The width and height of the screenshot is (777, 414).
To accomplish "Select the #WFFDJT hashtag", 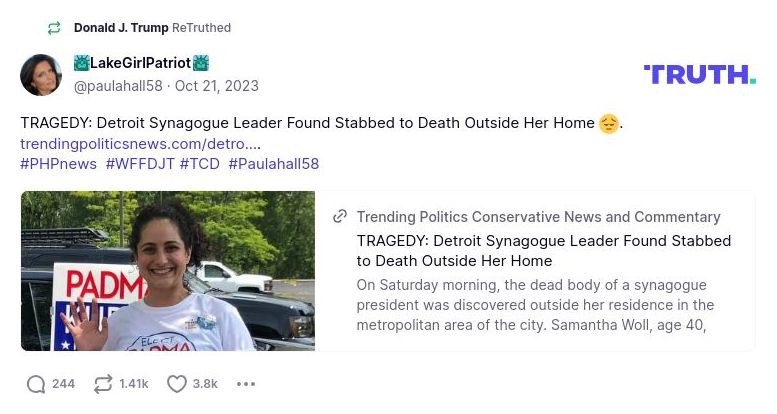I will [140, 164].
